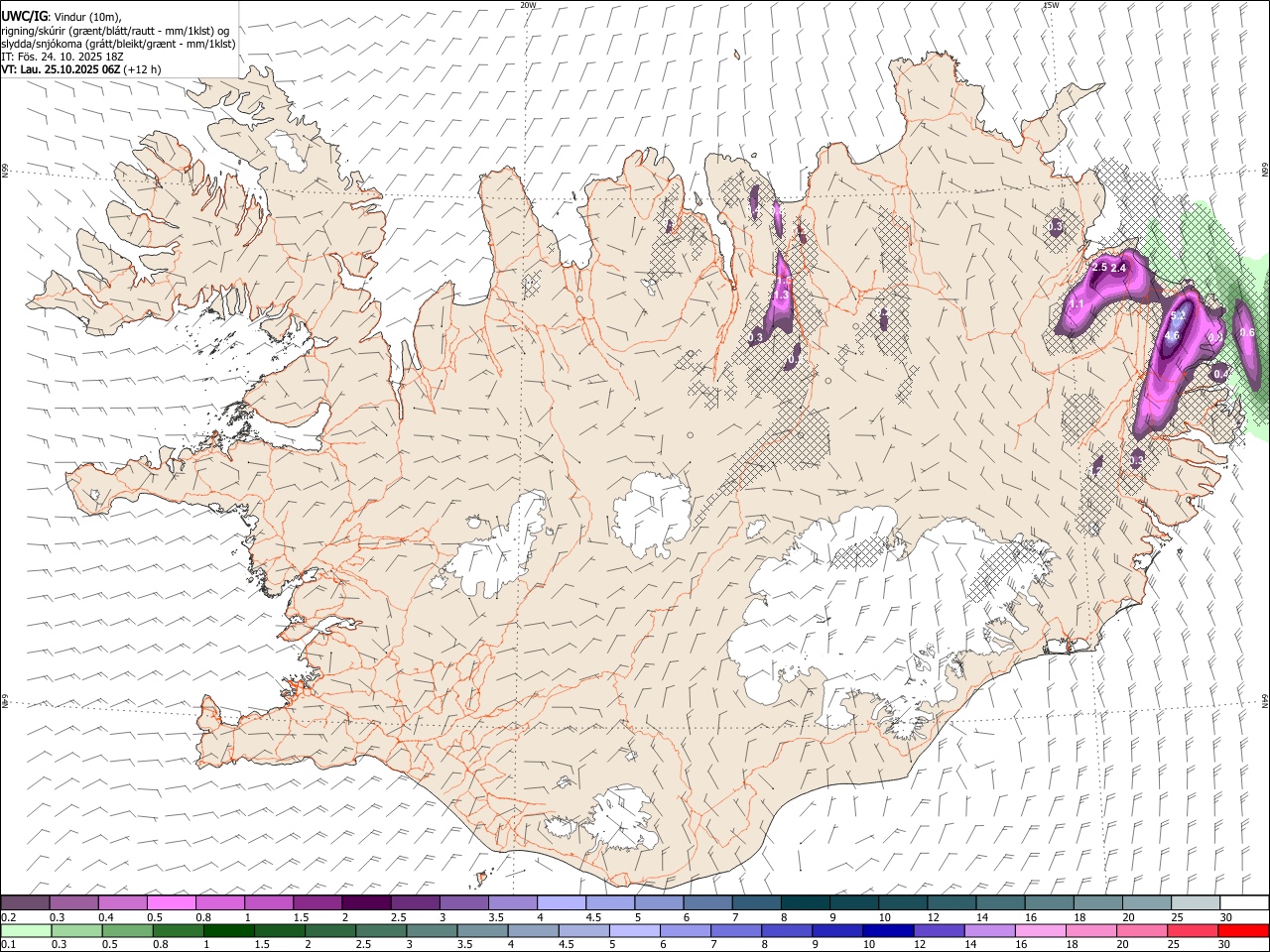Viewport: 1270px width, 952px height.
Task: Choose the light gray 25 snow scale swatch
Action: 1195,902
